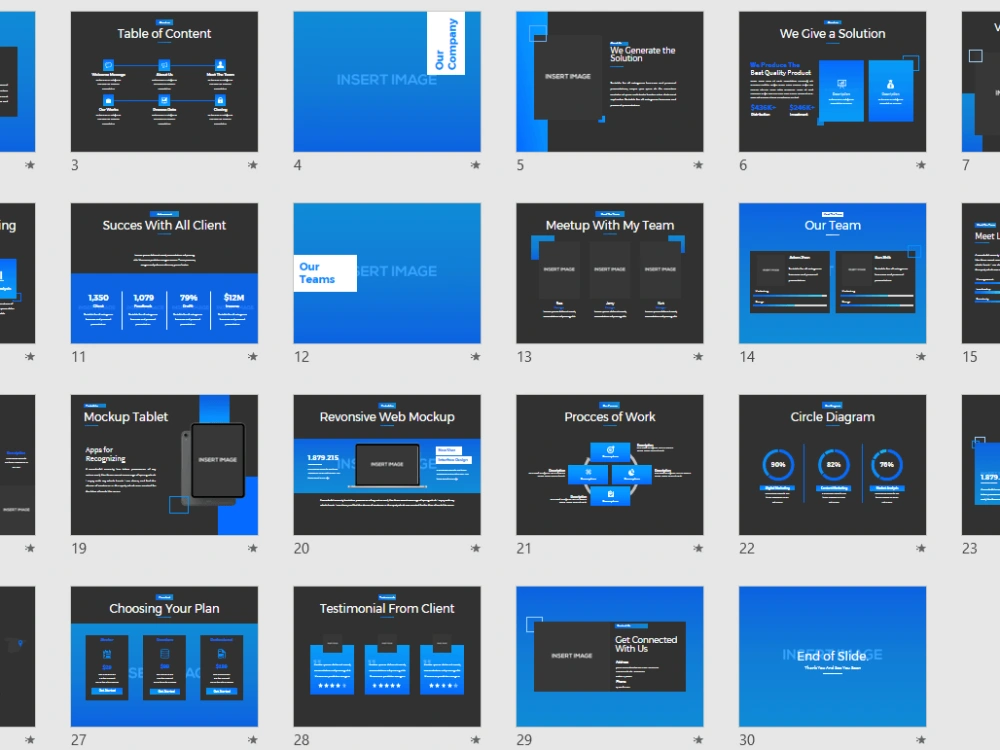Screen dimensions: 1000x750
Task: Toggle favorite on 'Meetup With My Team' slide
Action: [x=699, y=356]
